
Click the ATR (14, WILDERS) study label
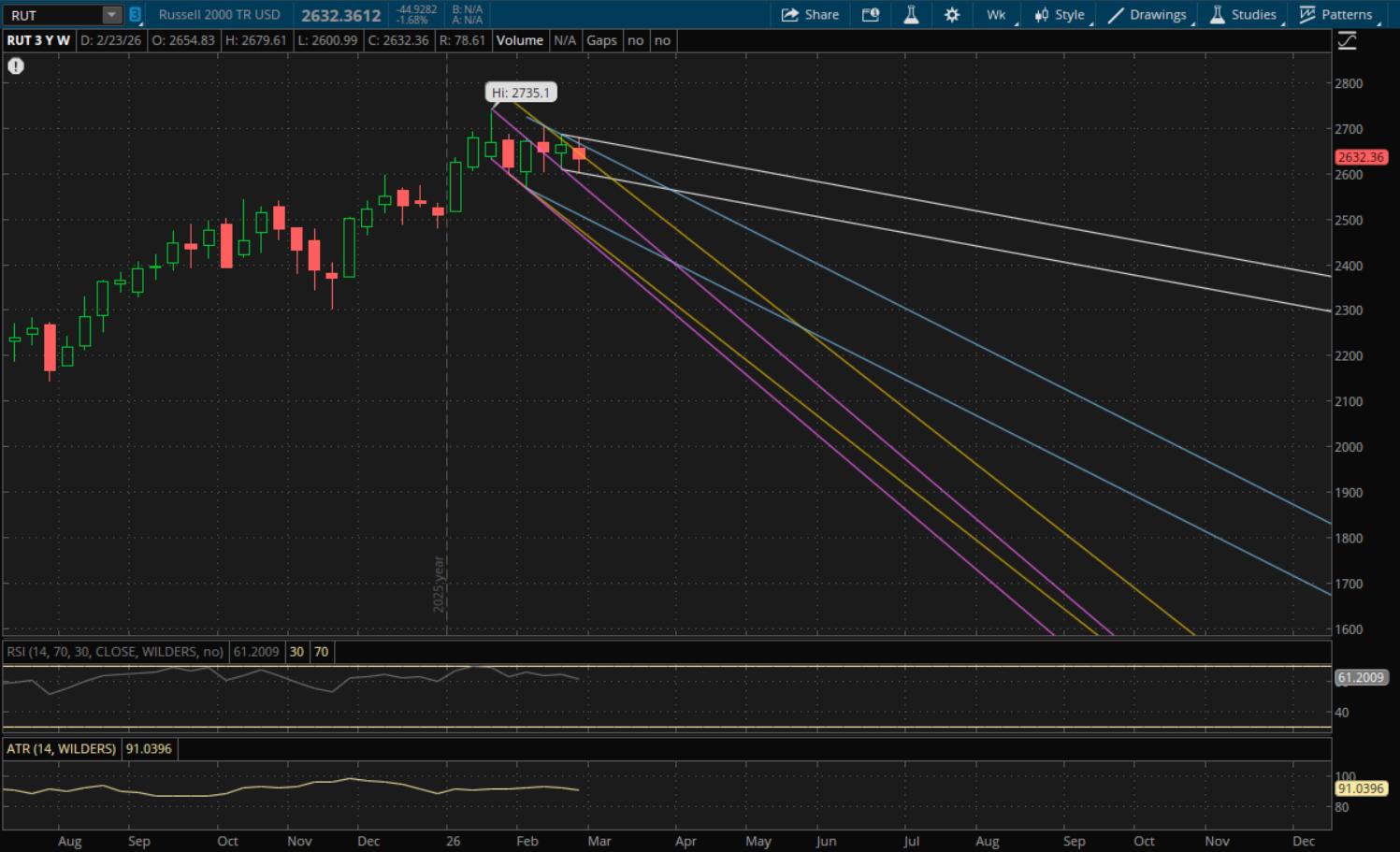pyautogui.click(x=62, y=749)
